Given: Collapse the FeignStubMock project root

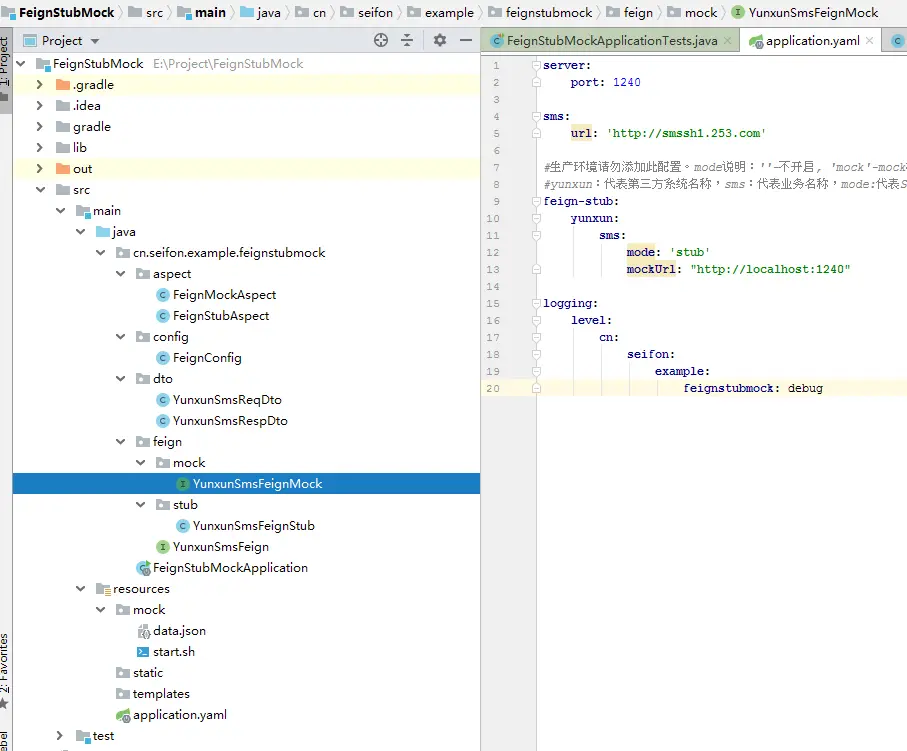Looking at the screenshot, I should 21,64.
